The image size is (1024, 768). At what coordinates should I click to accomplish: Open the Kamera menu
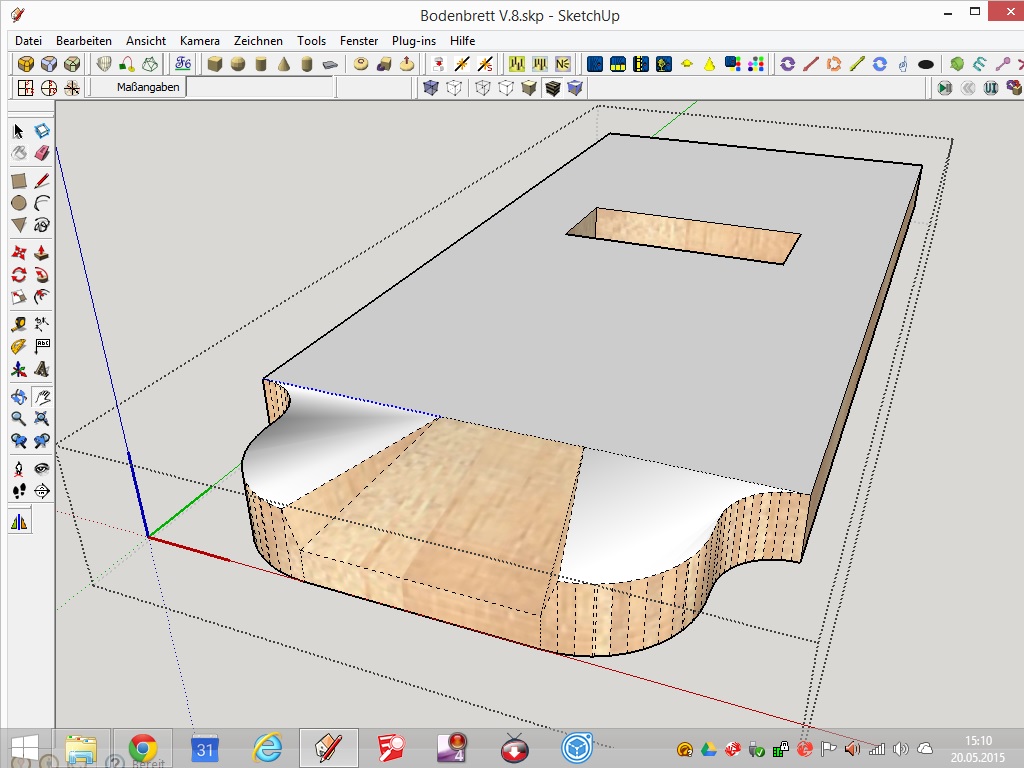point(199,41)
